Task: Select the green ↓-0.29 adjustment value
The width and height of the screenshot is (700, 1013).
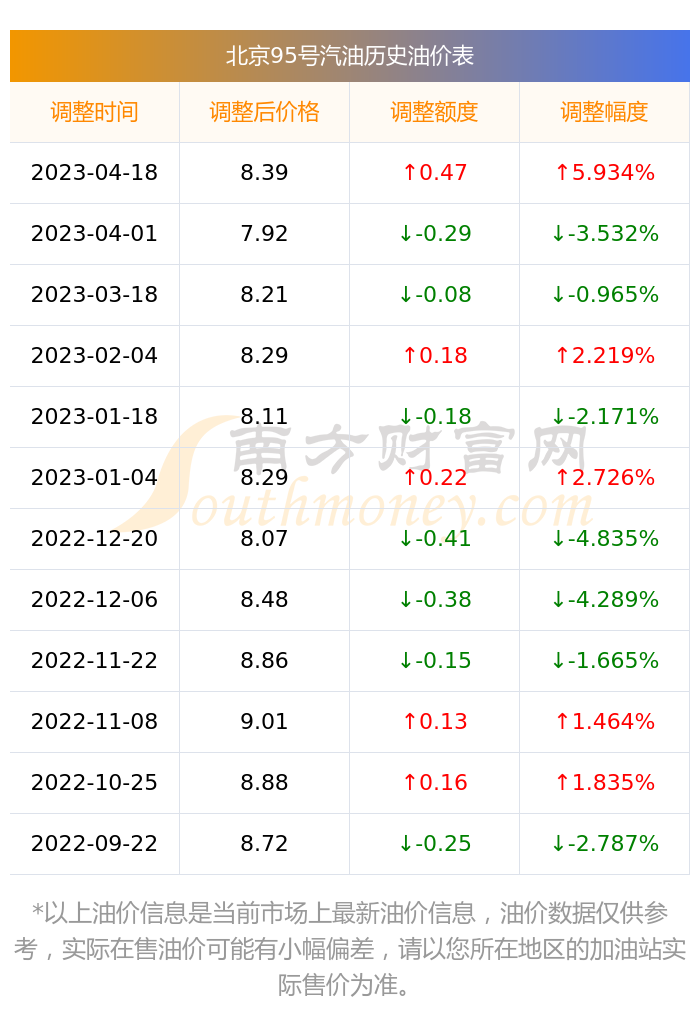Action: [435, 233]
